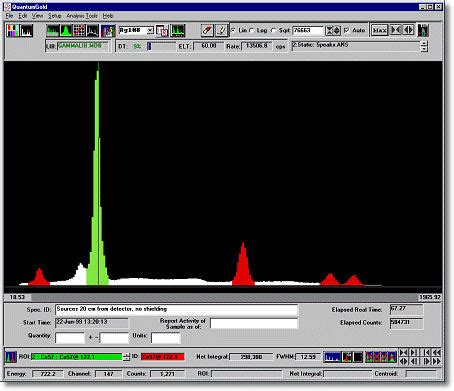
Task: Click the green filled spectrum toolbar icon
Action: (53, 31)
